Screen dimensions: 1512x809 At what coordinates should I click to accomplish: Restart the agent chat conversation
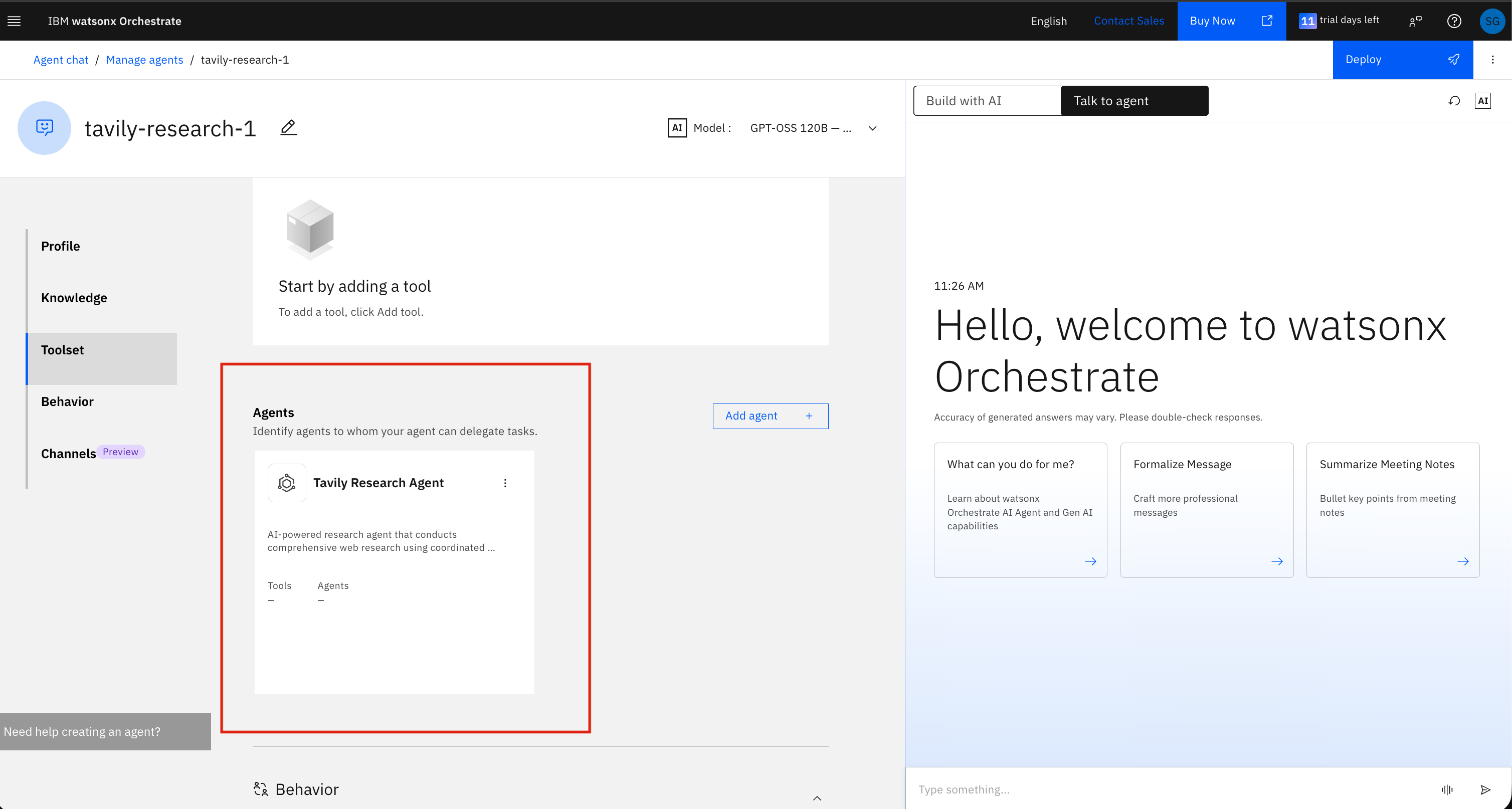[x=1454, y=100]
